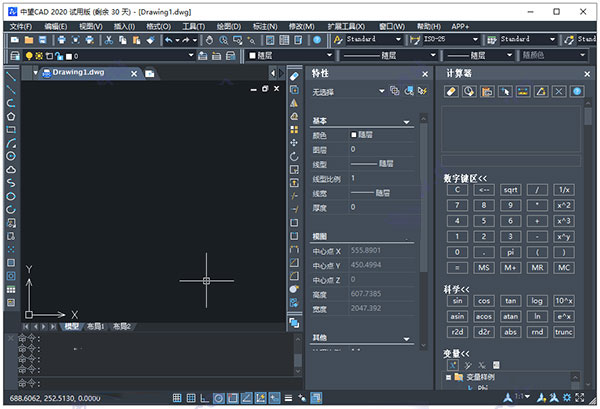The image size is (600, 409).
Task: Select the Circle drawing tool
Action: pos(11,155)
